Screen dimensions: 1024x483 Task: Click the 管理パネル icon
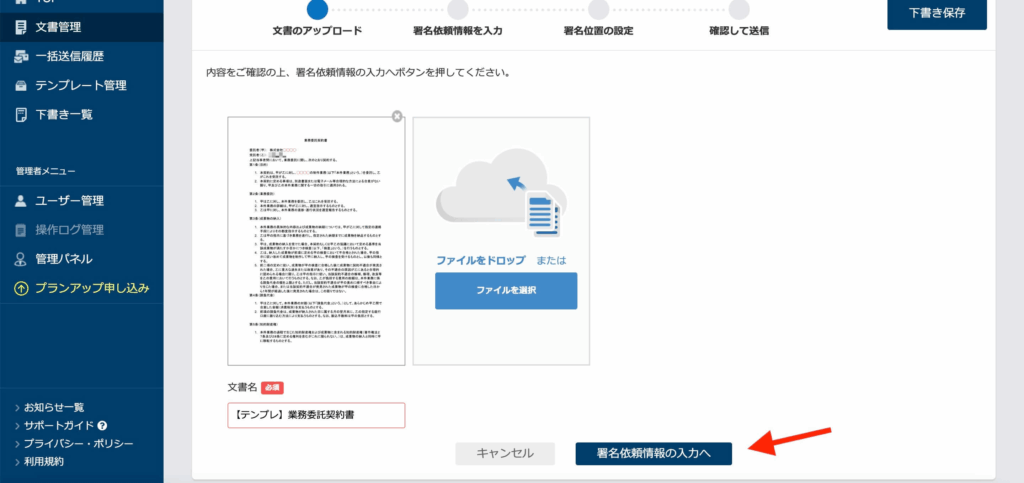(x=21, y=259)
